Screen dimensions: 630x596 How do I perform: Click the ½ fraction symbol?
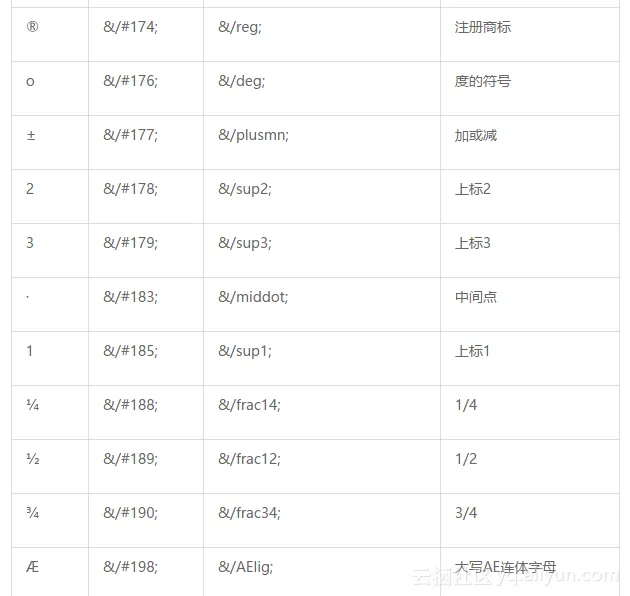point(32,459)
